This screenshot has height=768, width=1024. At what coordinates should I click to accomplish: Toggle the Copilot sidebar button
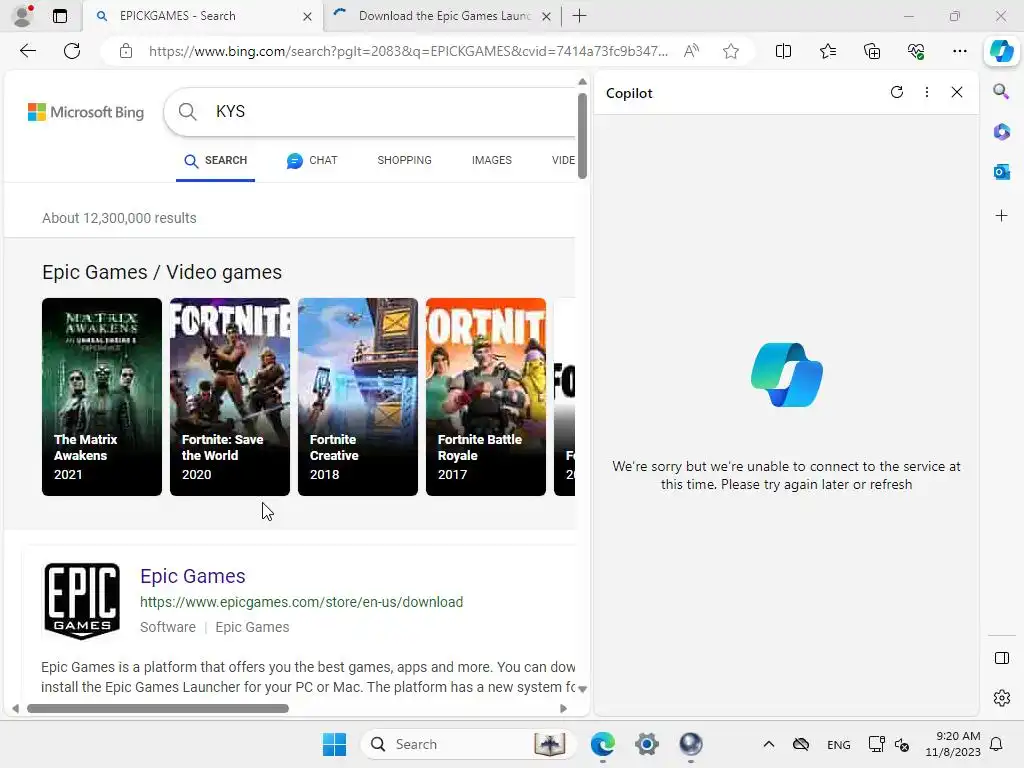point(1001,51)
